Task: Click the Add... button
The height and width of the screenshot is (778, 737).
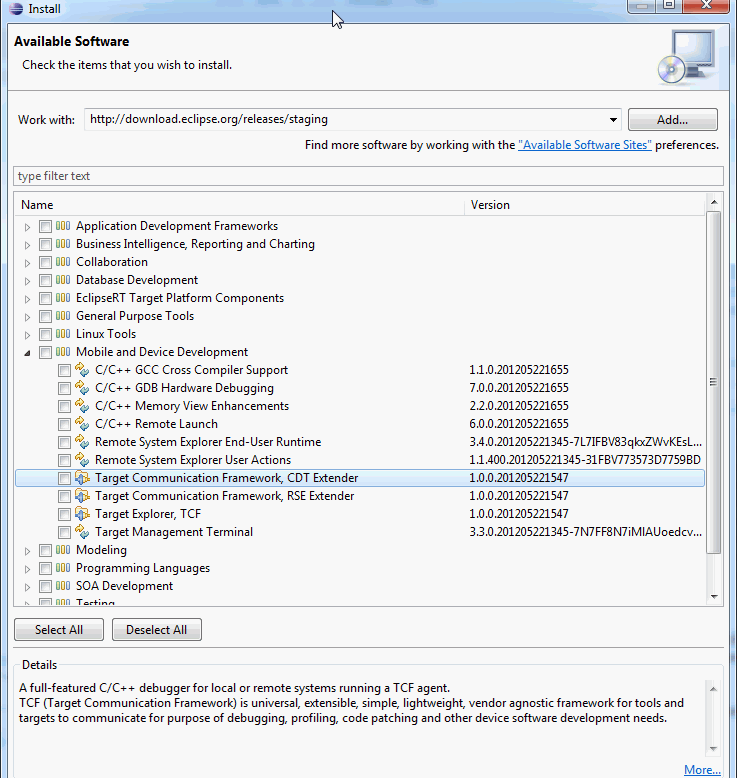Action: pos(672,120)
